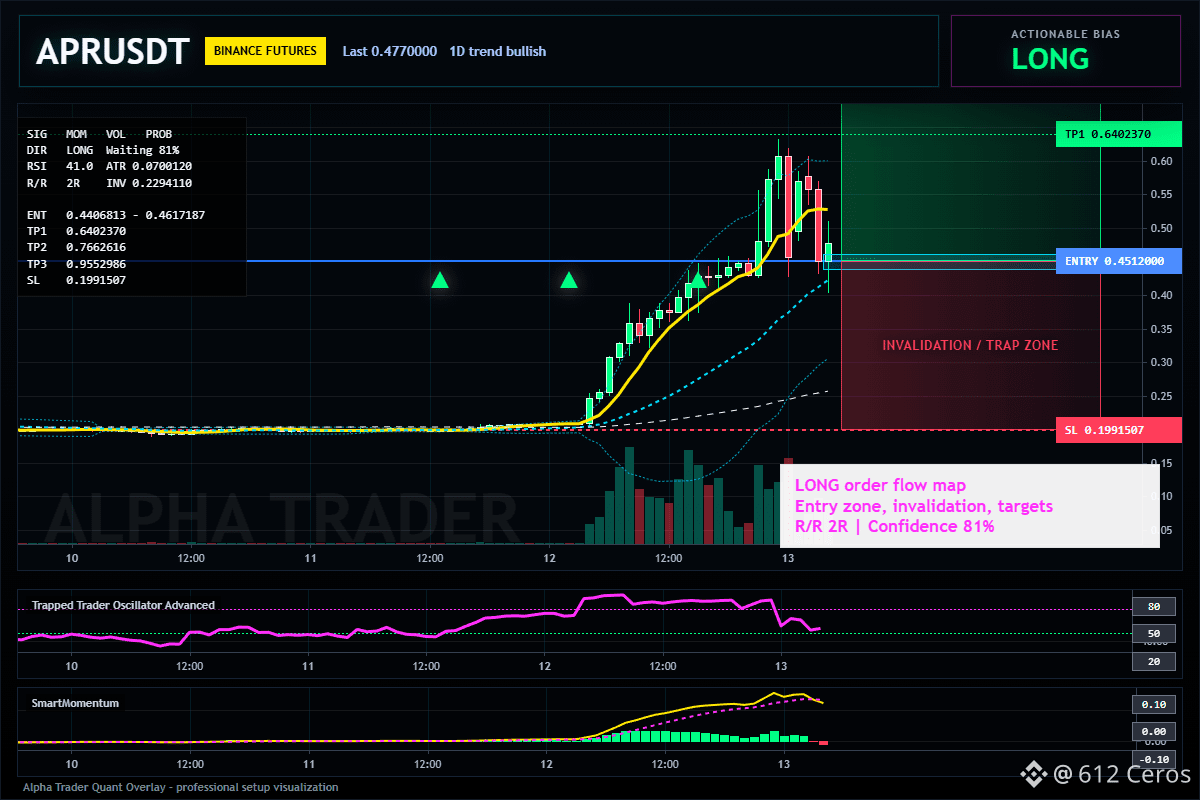Image resolution: width=1200 pixels, height=800 pixels.
Task: Click the green TP1 0.6402370 price-axis tag
Action: (x=1118, y=134)
